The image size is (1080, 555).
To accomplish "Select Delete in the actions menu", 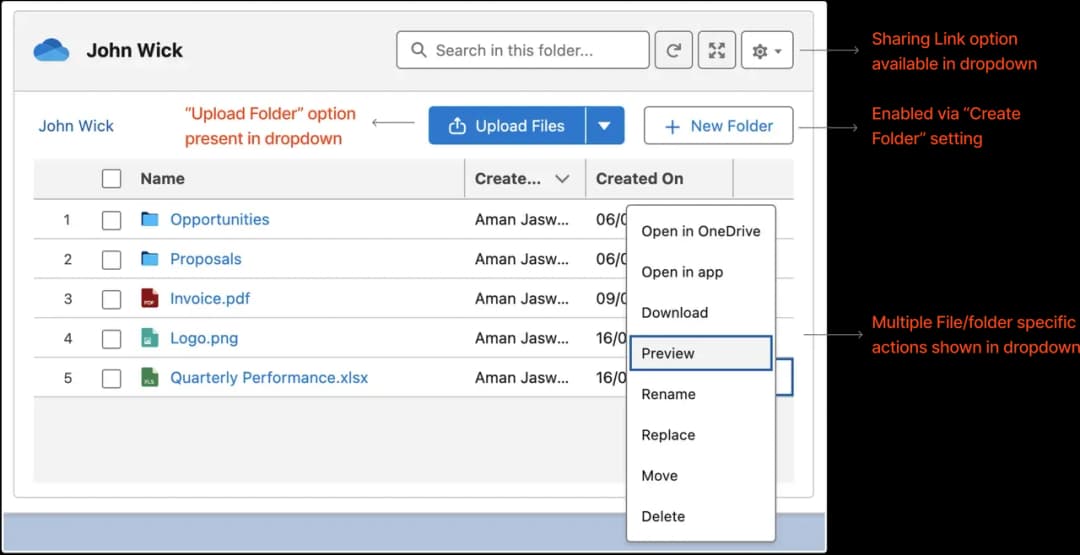I will point(700,516).
